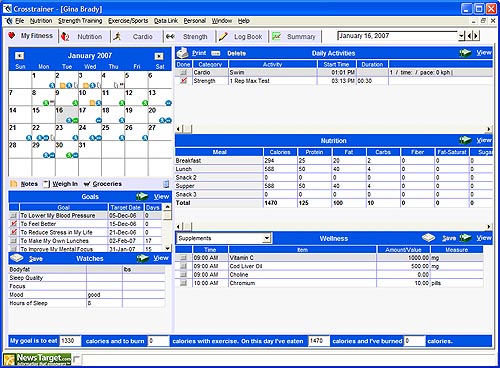Click the Goals list up scroll arrow

[168, 207]
